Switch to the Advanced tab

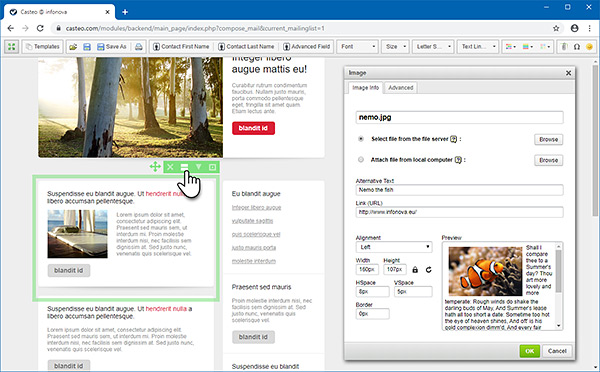pos(401,88)
